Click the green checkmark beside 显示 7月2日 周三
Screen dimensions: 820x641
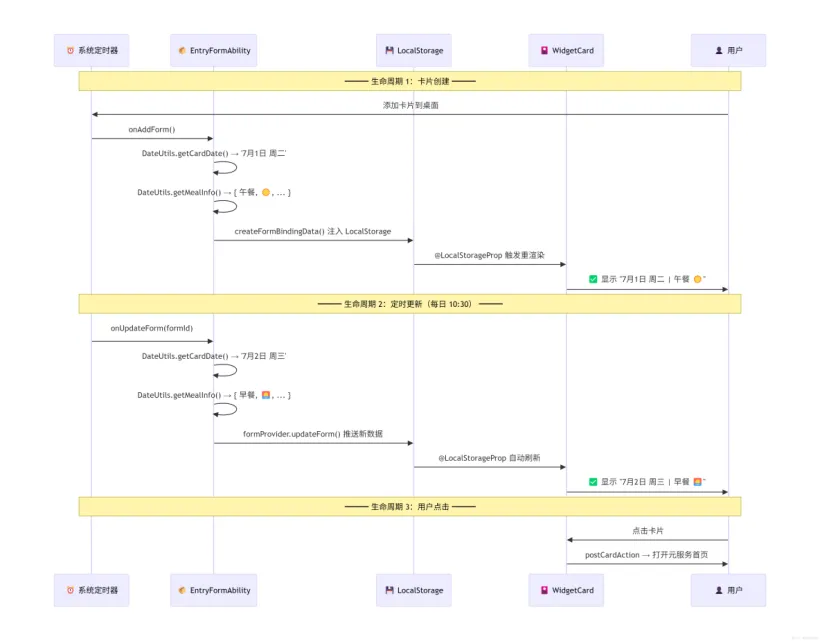[x=593, y=482]
